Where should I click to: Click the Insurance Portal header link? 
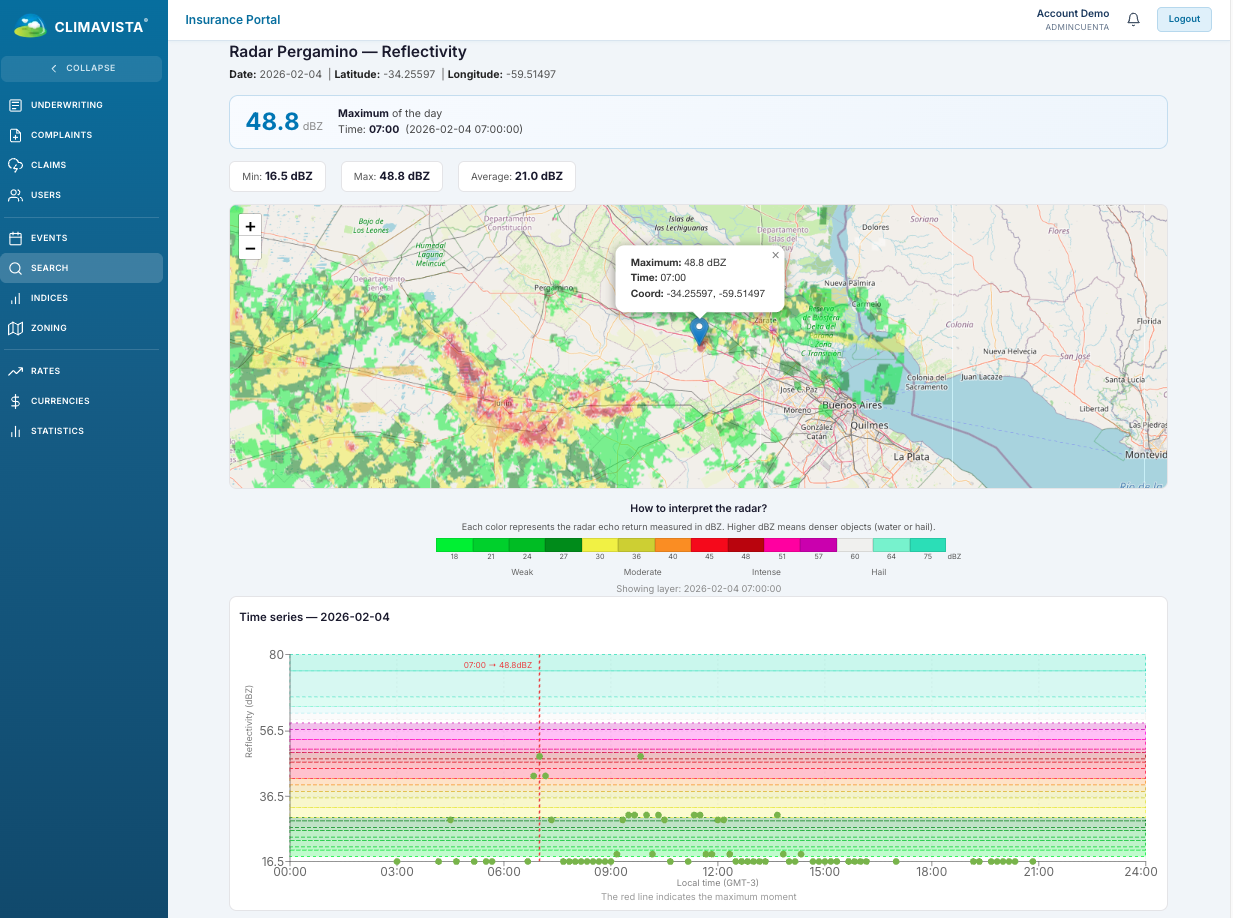233,20
